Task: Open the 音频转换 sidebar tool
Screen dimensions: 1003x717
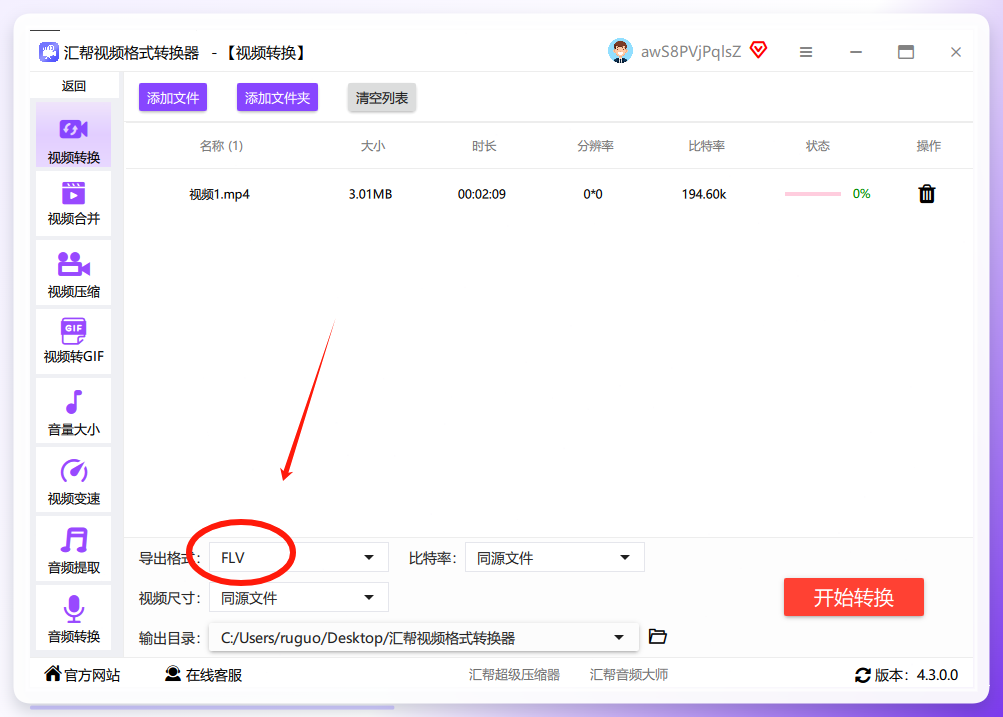Action: pos(74,618)
